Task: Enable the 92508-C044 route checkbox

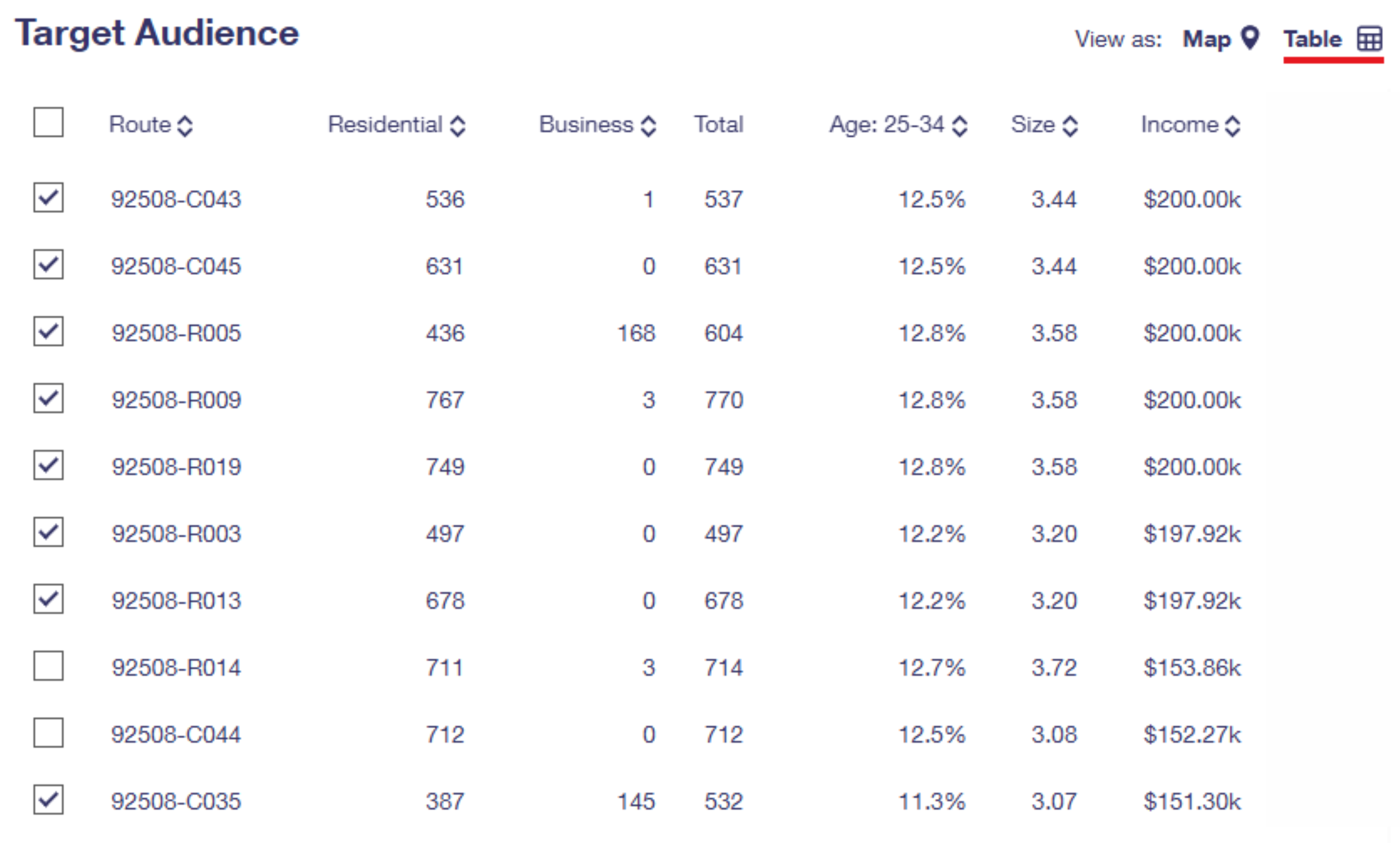Action: (x=48, y=733)
